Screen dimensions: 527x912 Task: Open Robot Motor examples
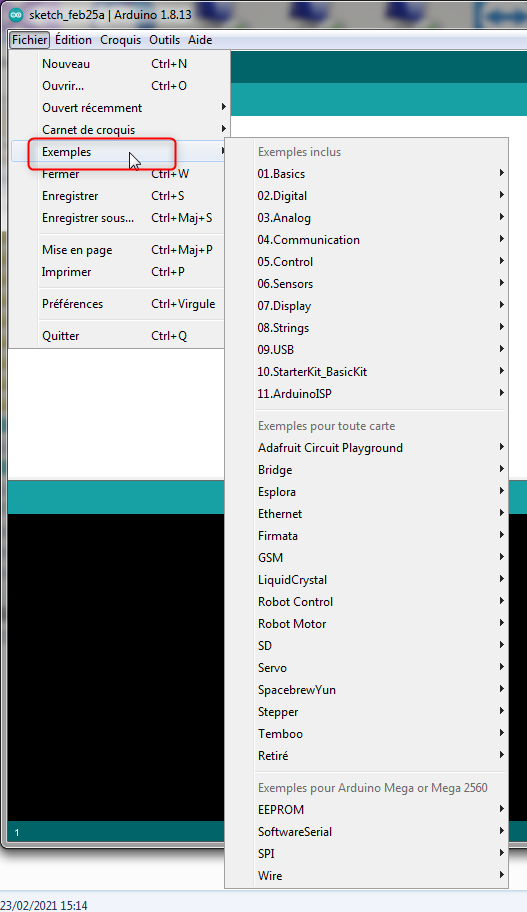(x=366, y=624)
